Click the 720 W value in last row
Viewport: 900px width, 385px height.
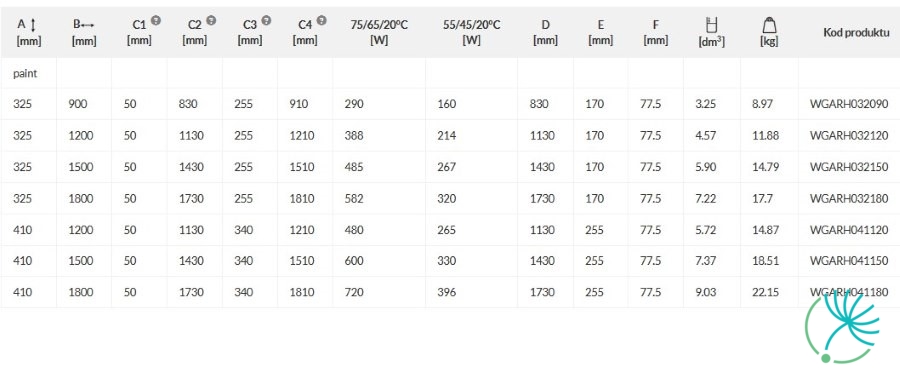354,292
